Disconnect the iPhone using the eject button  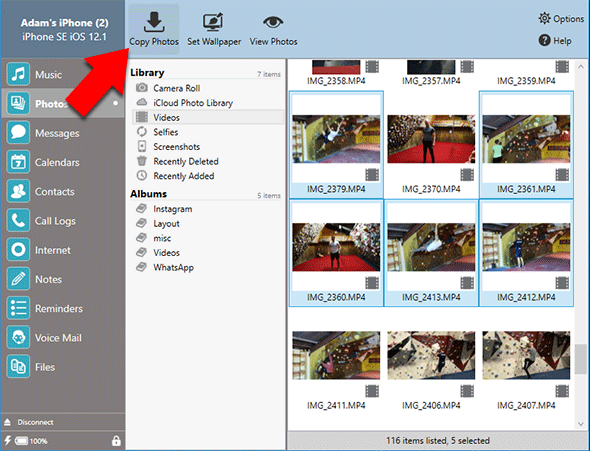[7, 422]
